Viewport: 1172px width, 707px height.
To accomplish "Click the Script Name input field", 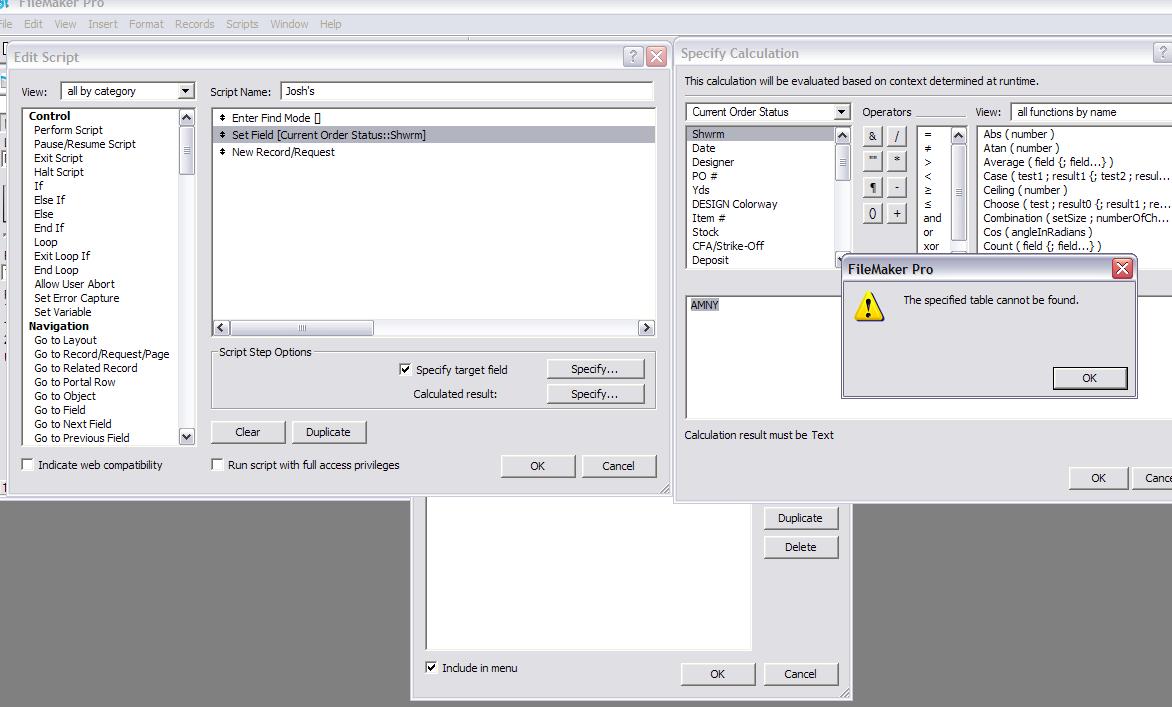I will [x=466, y=91].
